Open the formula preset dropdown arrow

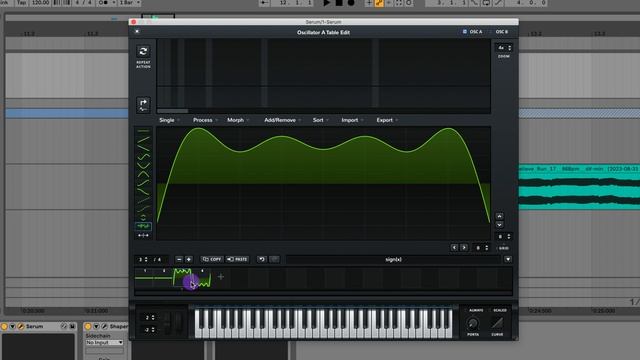(508, 259)
